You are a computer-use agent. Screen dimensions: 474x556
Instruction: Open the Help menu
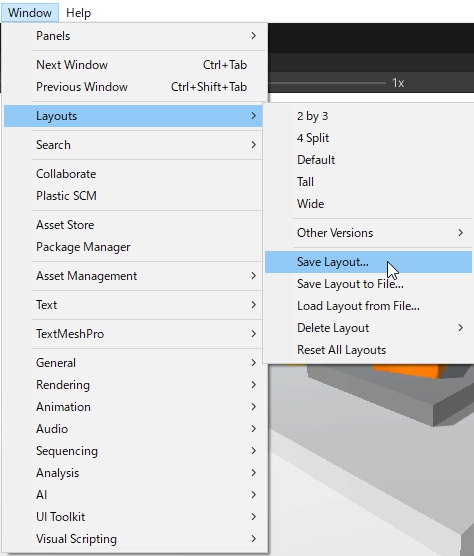[x=78, y=13]
